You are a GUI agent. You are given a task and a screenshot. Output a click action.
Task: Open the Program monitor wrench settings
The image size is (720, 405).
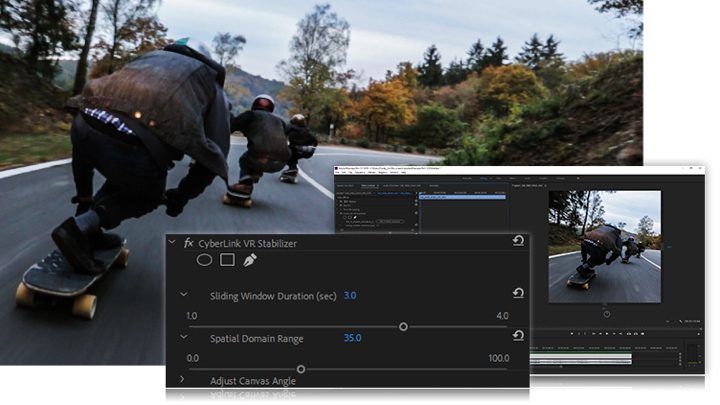click(681, 321)
